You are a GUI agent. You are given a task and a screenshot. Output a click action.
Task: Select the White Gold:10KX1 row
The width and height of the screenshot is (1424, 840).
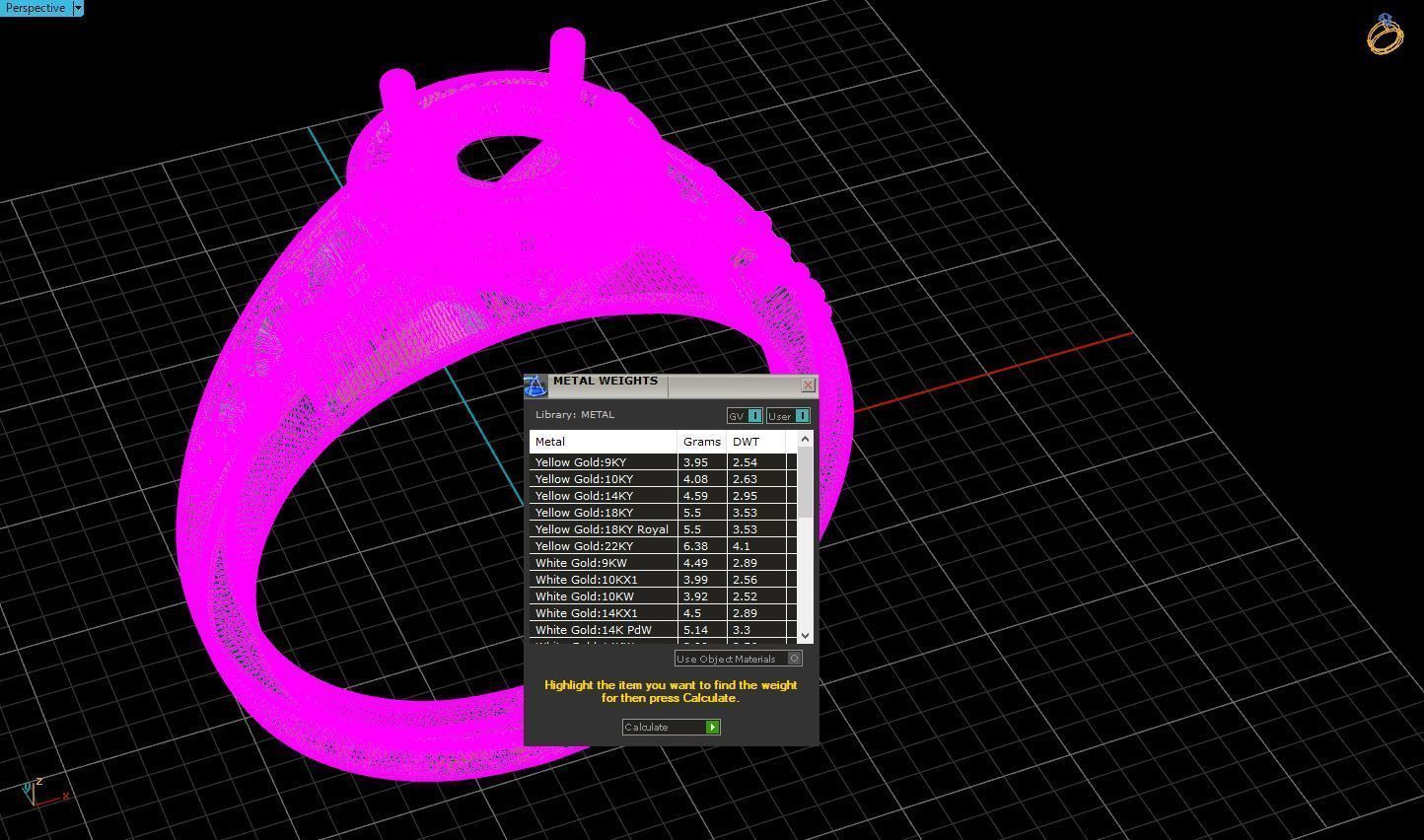coord(663,580)
